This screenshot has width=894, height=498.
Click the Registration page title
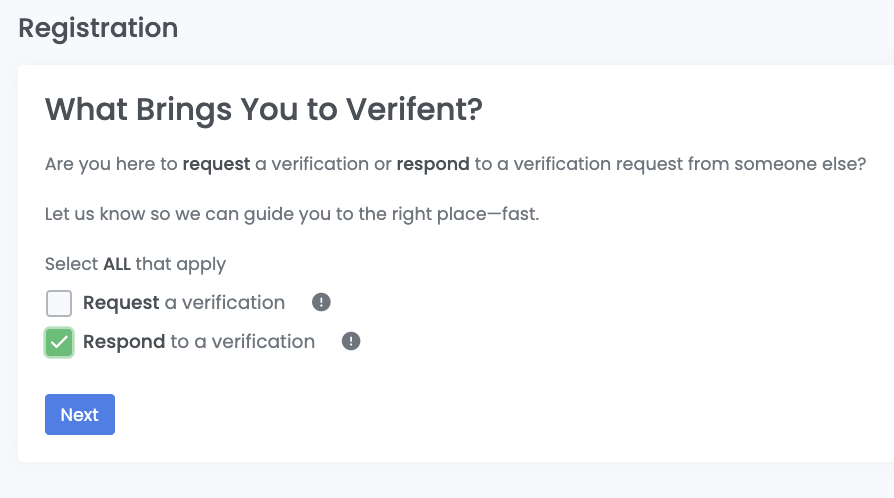[98, 28]
